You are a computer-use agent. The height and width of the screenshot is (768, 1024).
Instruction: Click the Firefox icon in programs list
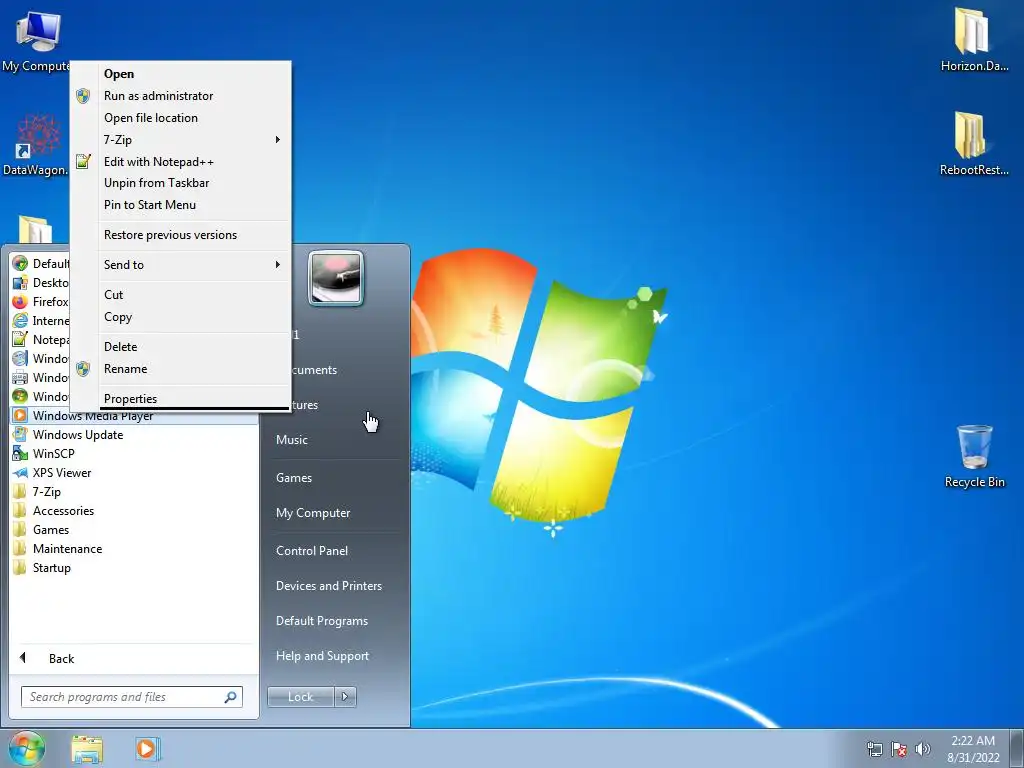point(20,302)
